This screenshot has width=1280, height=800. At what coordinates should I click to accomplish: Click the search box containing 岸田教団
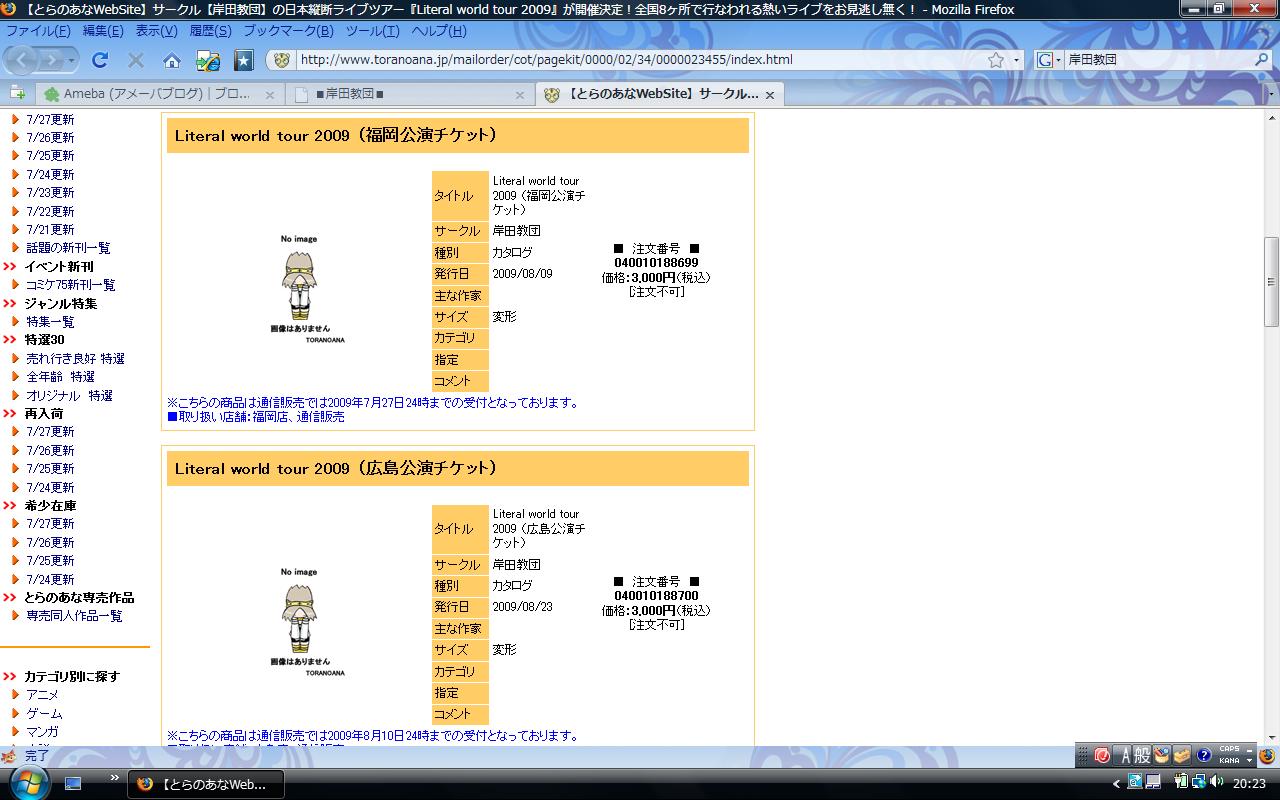(1155, 60)
